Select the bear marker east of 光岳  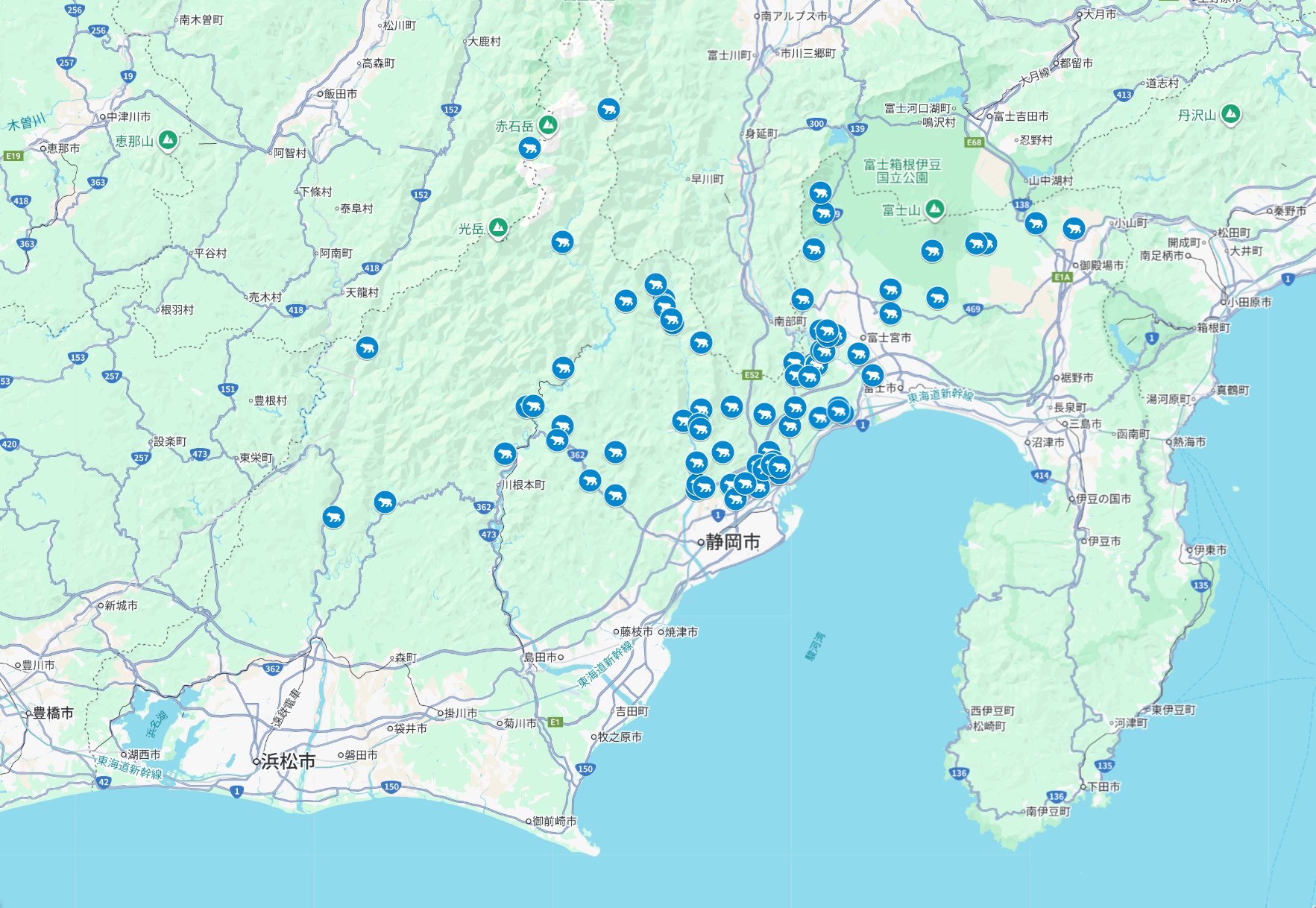(x=562, y=242)
